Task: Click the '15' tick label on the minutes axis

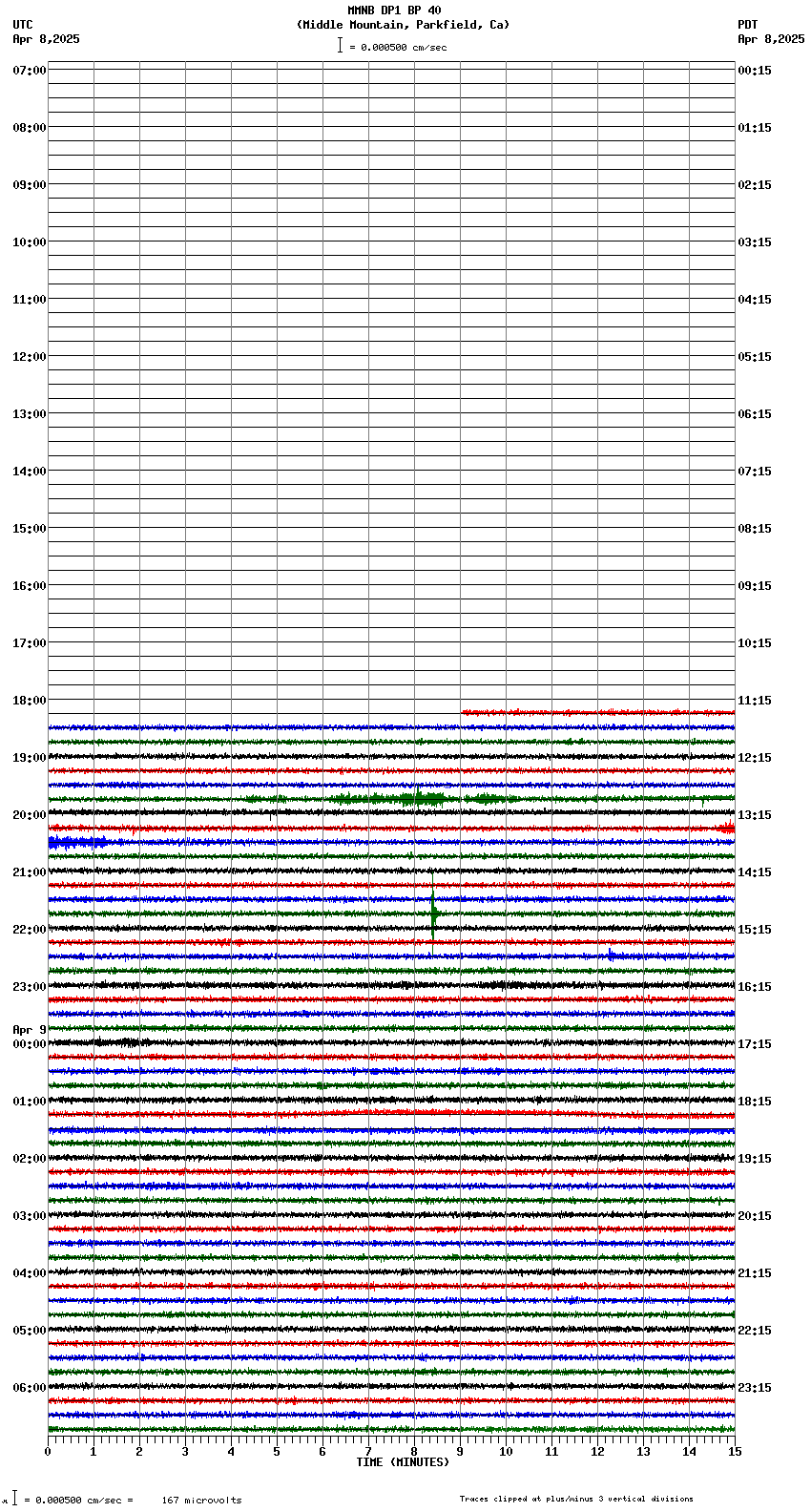Action: 735,1452
